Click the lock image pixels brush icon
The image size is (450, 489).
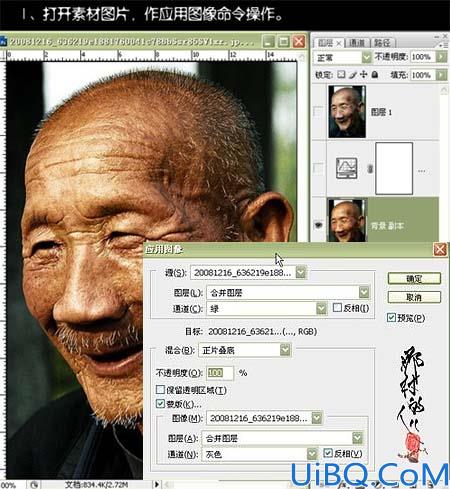[353, 74]
